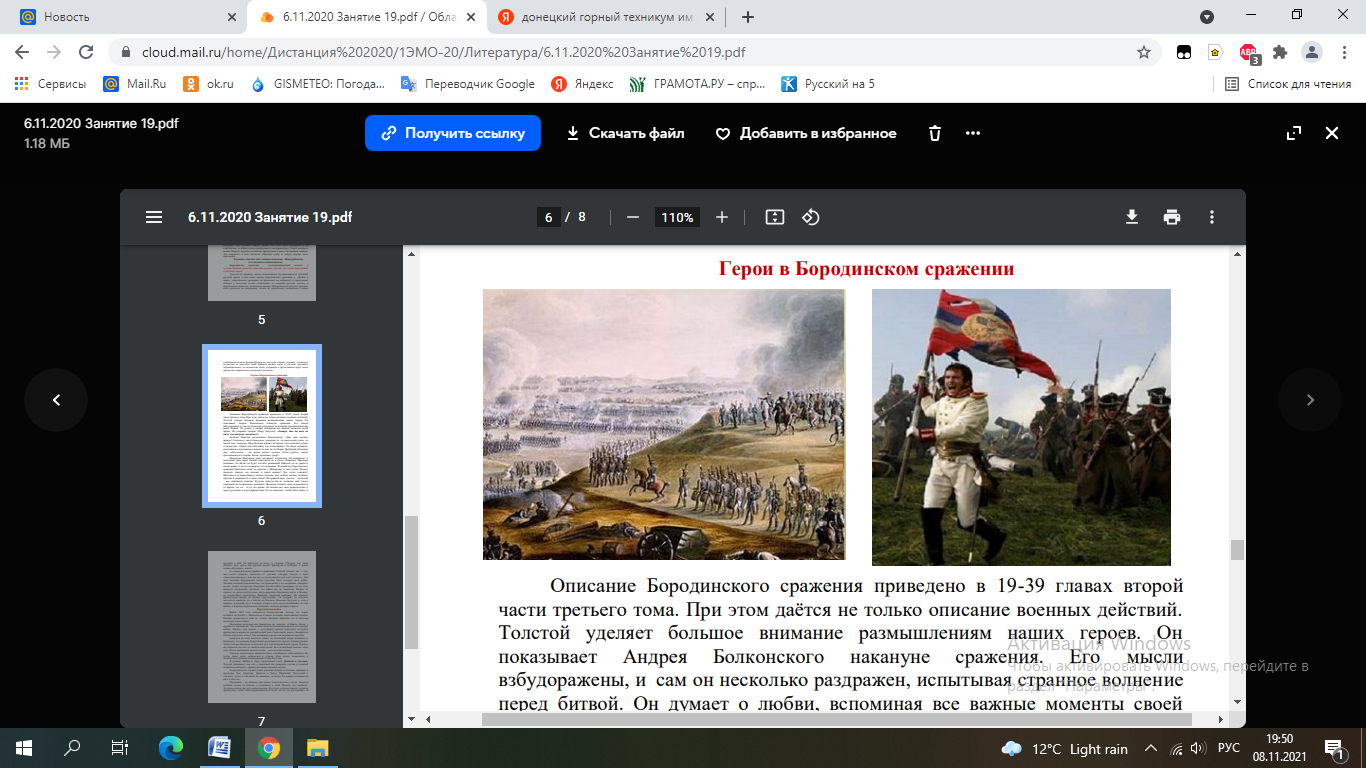Reload the current page
The image size is (1366, 768).
point(86,52)
